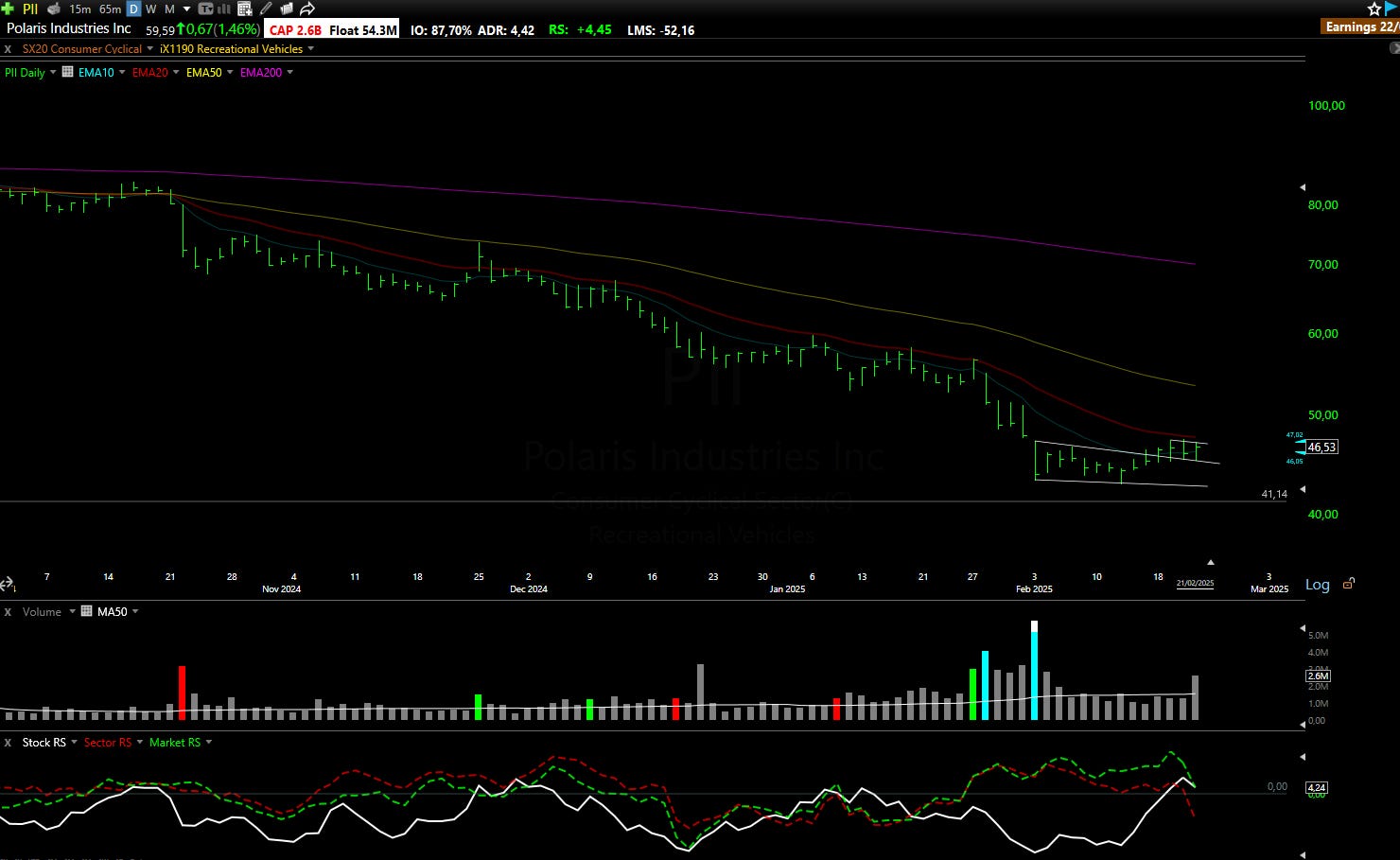Viewport: 1400px width, 860px height.
Task: Toggle the Log scale button
Action: [1318, 585]
